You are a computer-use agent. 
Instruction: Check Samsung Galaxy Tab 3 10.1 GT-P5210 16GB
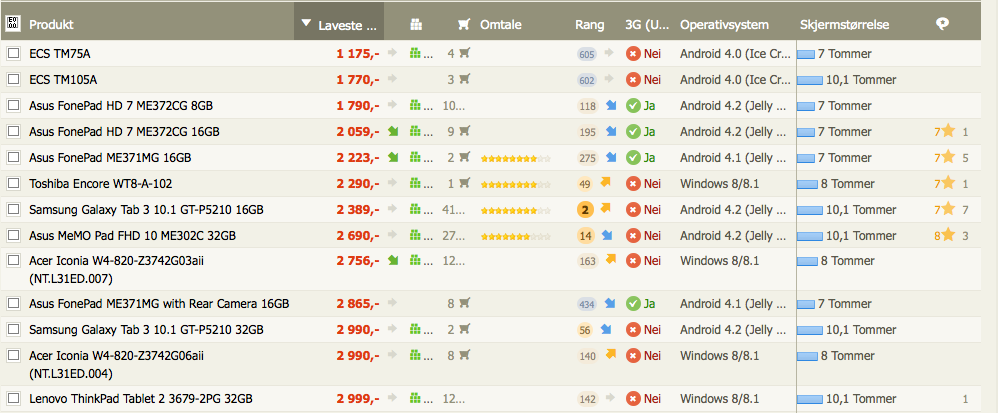click(x=13, y=209)
